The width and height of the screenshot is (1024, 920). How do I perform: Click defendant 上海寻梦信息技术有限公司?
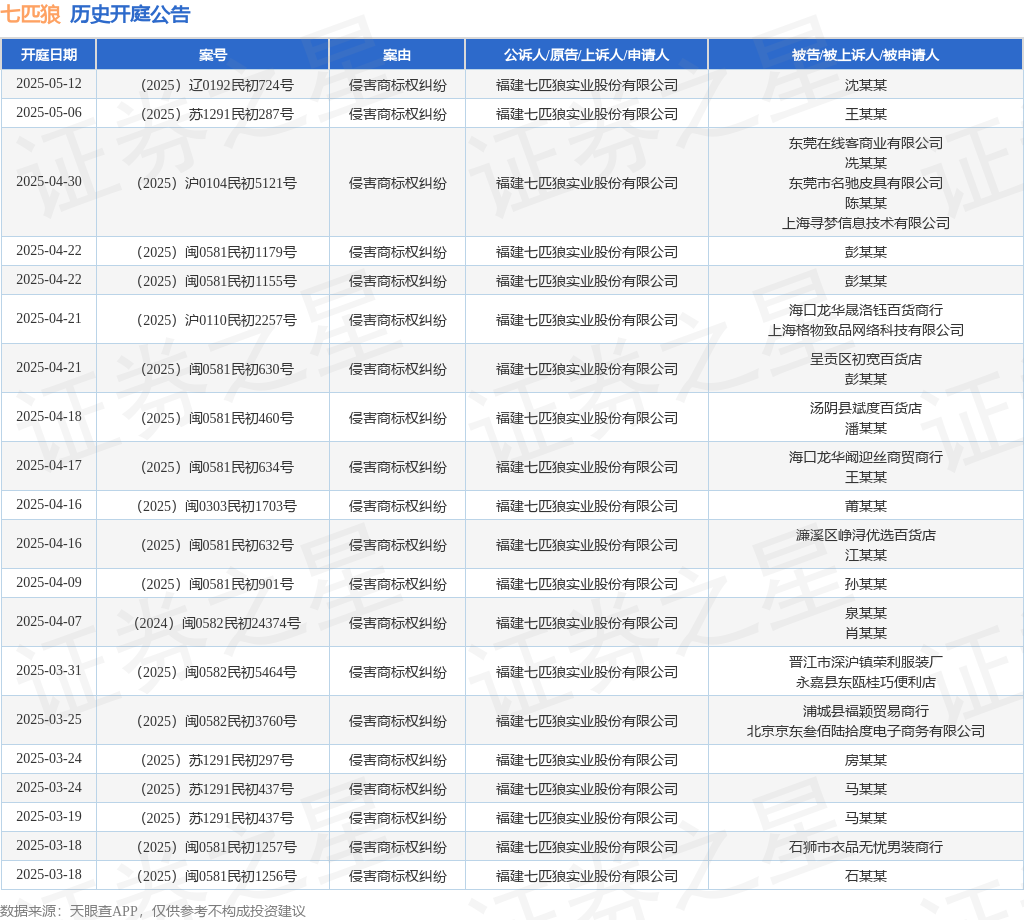tap(866, 223)
